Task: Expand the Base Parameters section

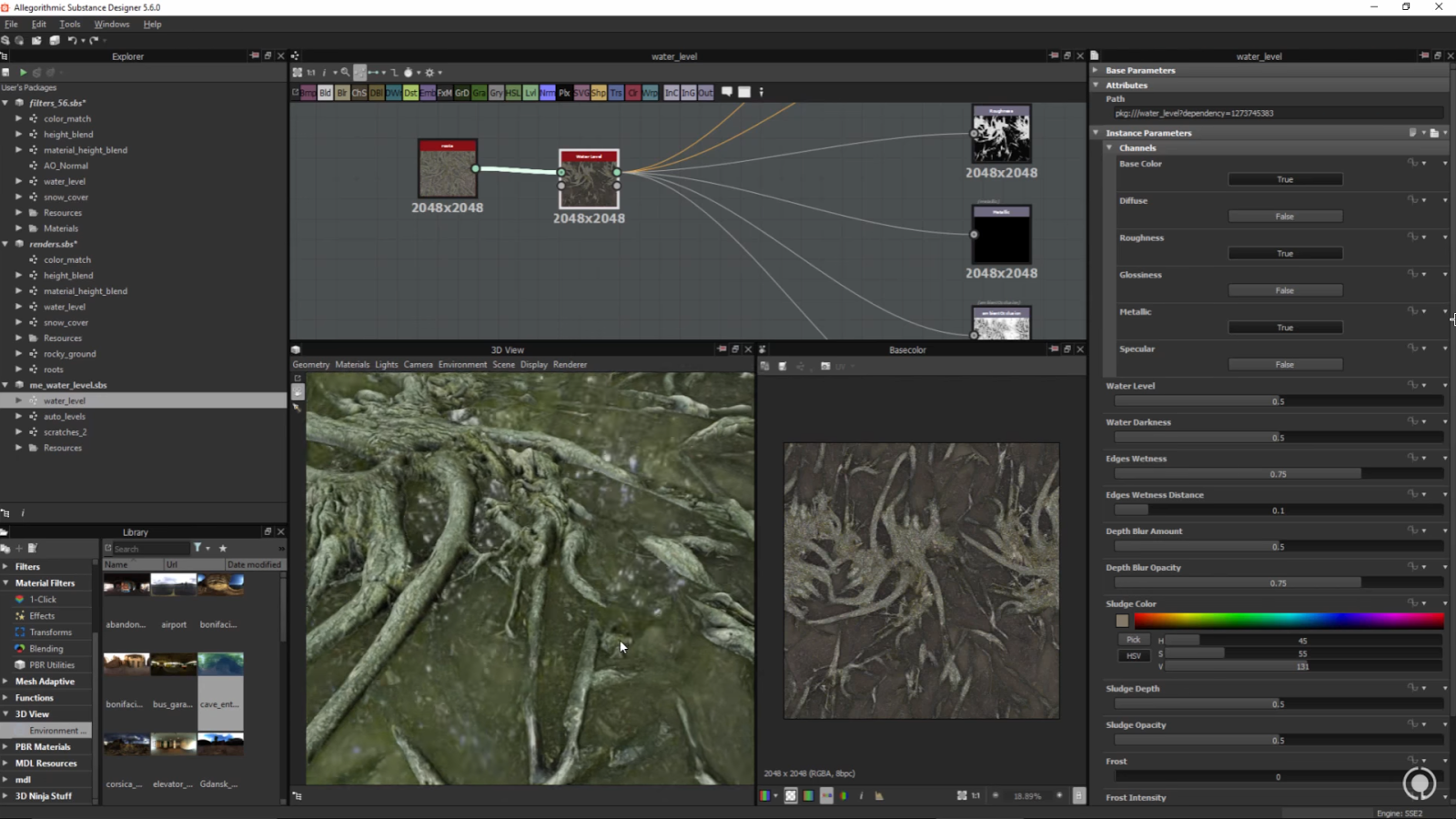Action: (x=1096, y=70)
